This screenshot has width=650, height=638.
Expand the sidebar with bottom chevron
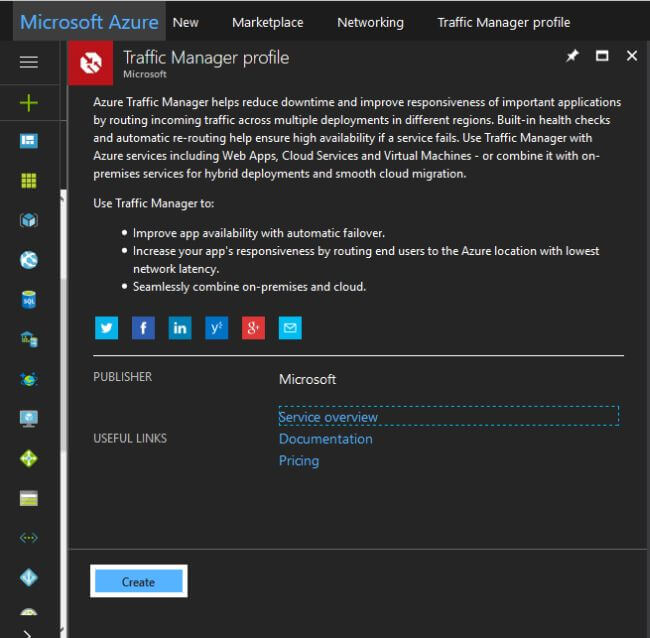[x=27, y=631]
